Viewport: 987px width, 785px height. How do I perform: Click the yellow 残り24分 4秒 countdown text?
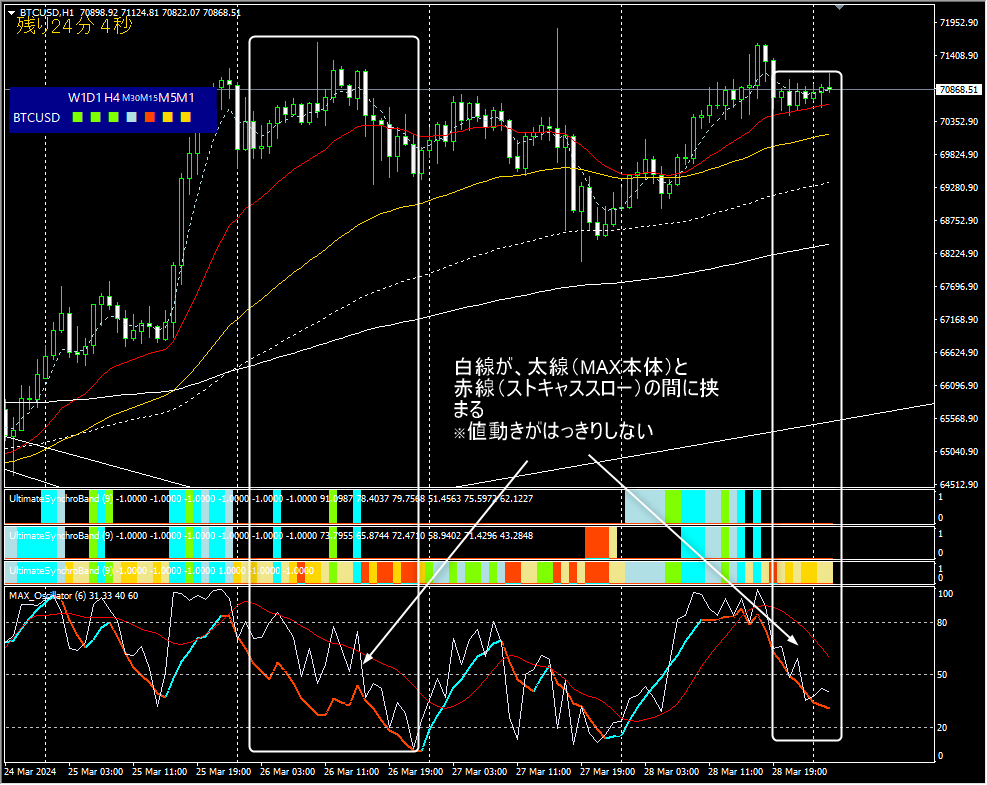click(74, 26)
